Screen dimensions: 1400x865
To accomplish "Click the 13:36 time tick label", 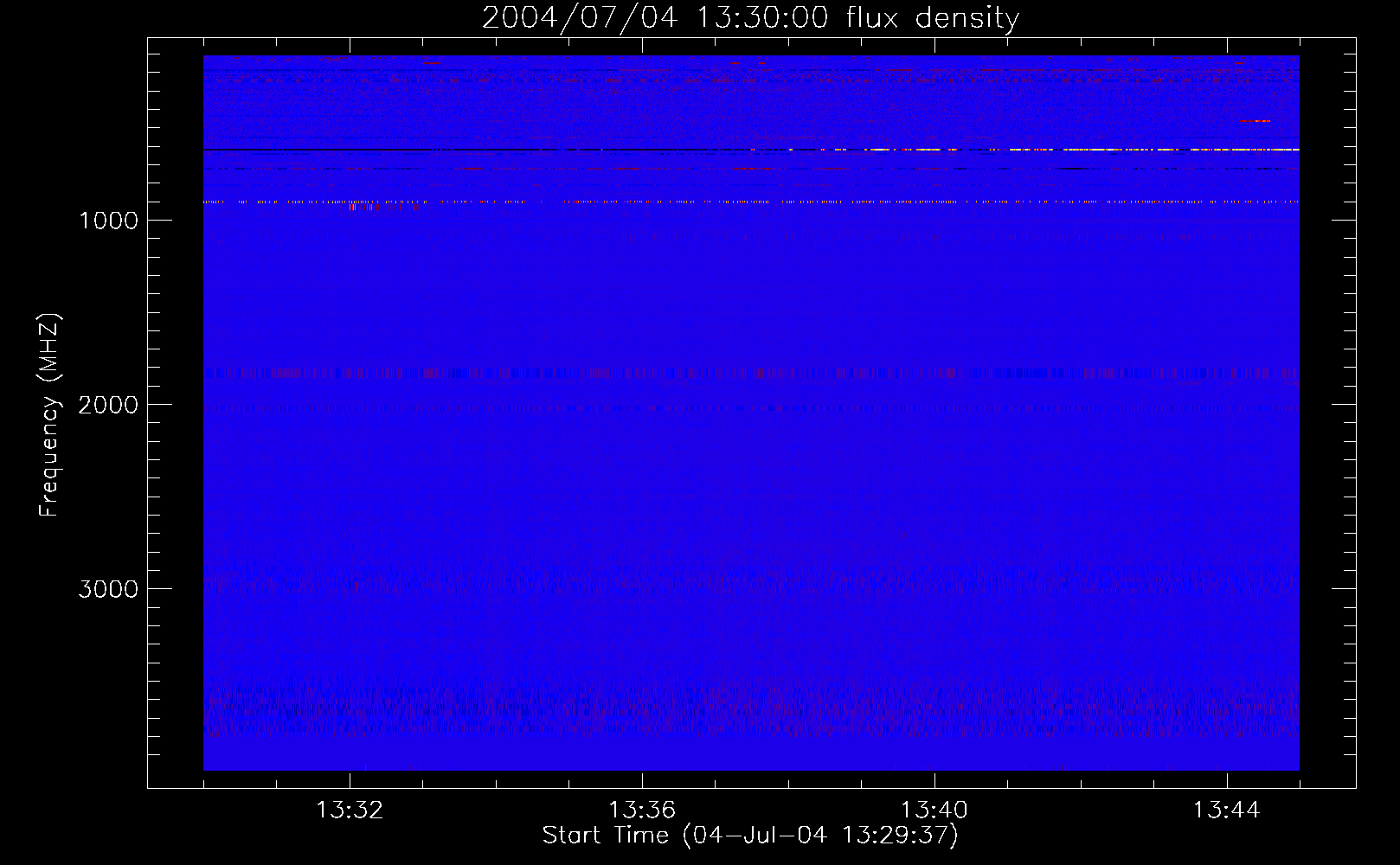I will coord(642,811).
